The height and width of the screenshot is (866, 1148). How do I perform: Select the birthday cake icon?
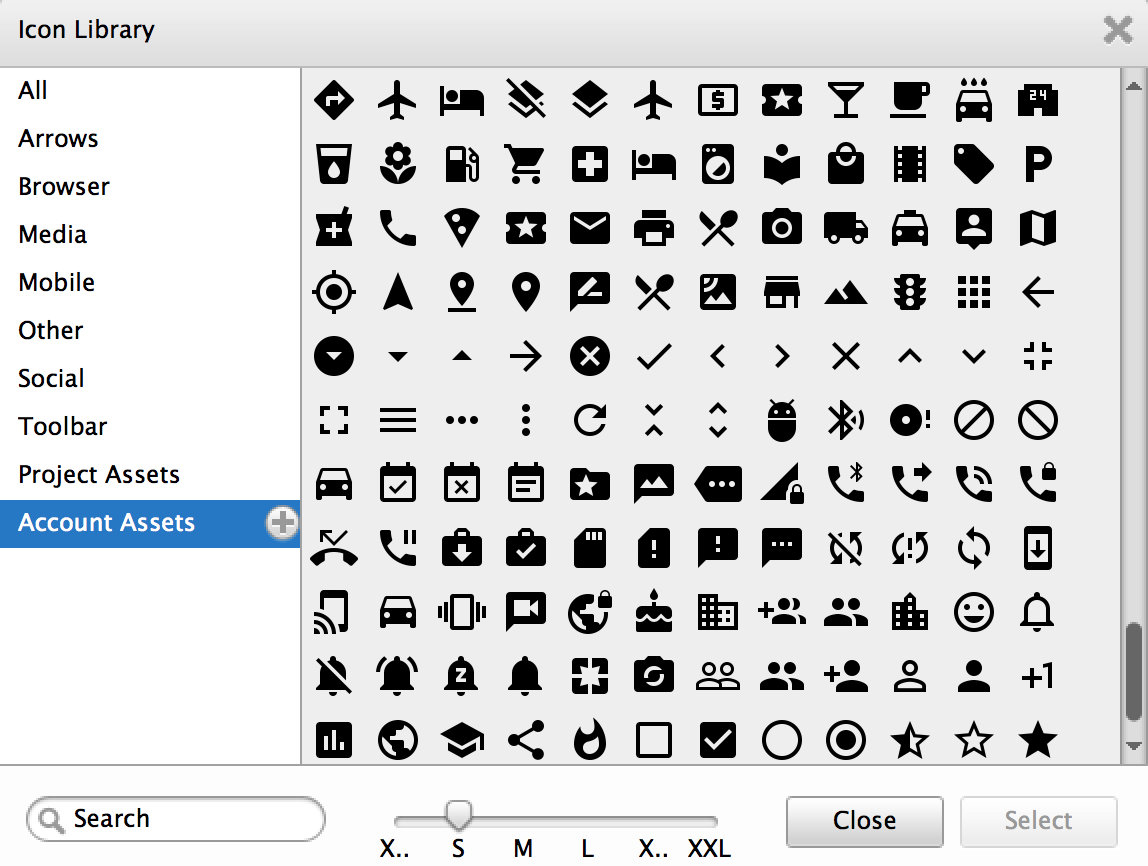pos(653,612)
